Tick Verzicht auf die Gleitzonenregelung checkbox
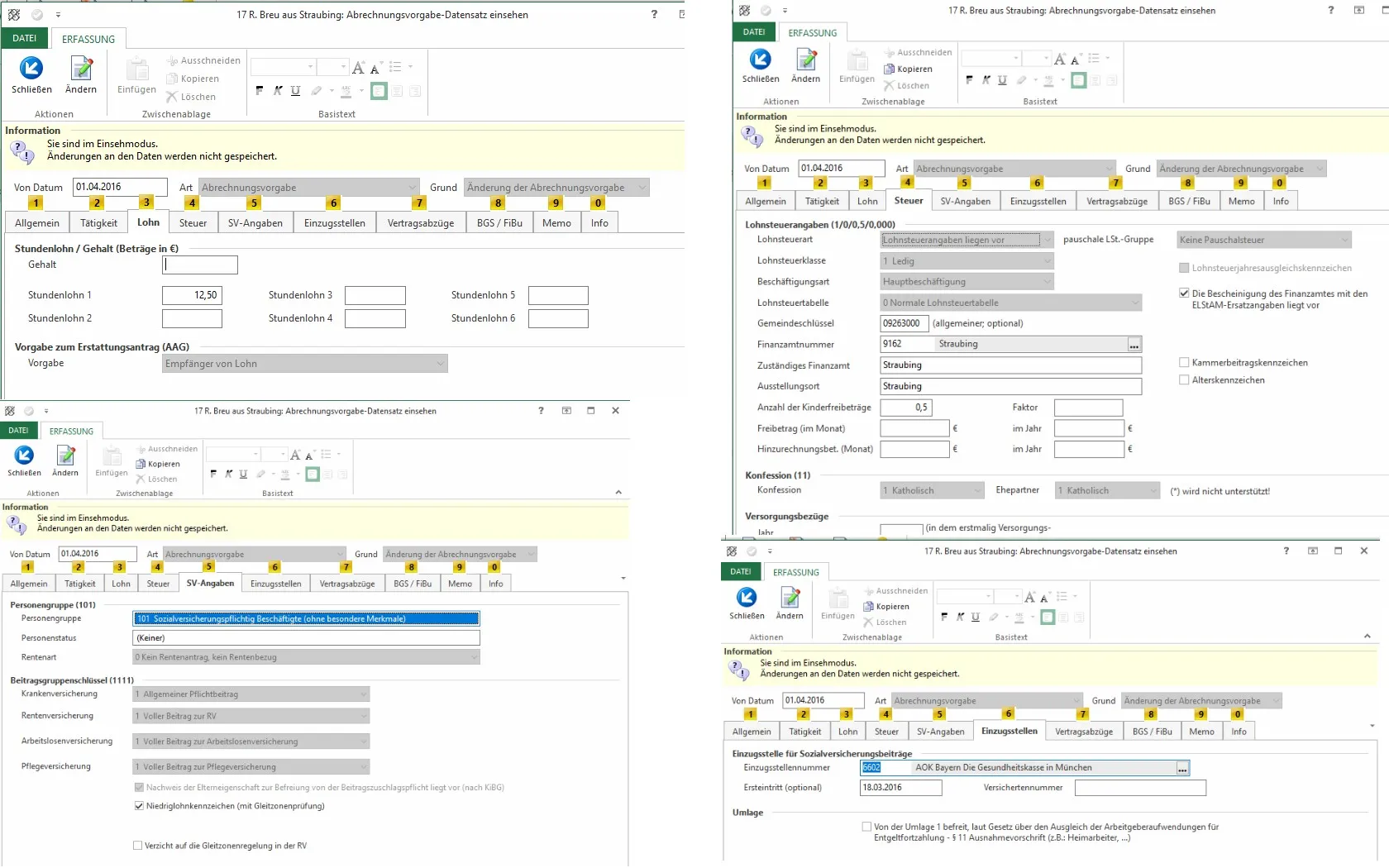 [138, 846]
